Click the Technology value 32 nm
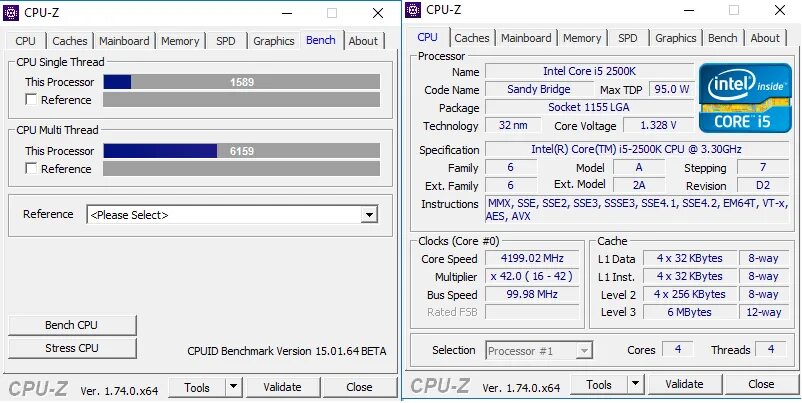 click(x=513, y=125)
